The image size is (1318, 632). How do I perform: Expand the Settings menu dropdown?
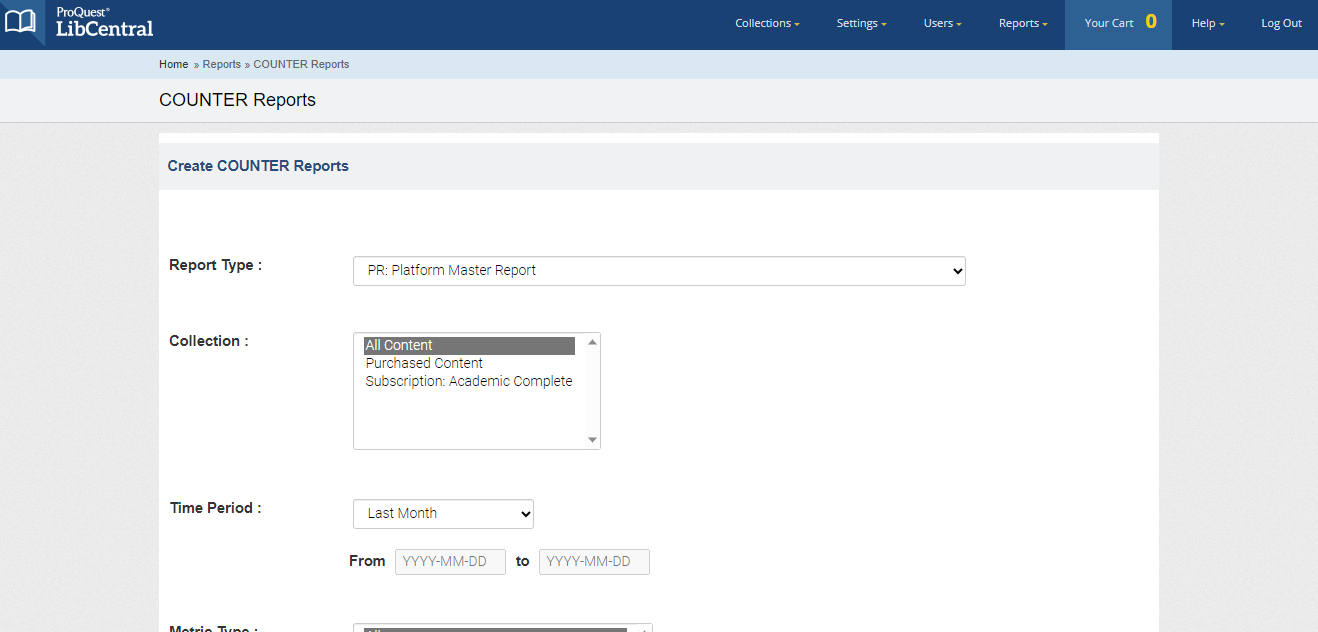click(860, 22)
